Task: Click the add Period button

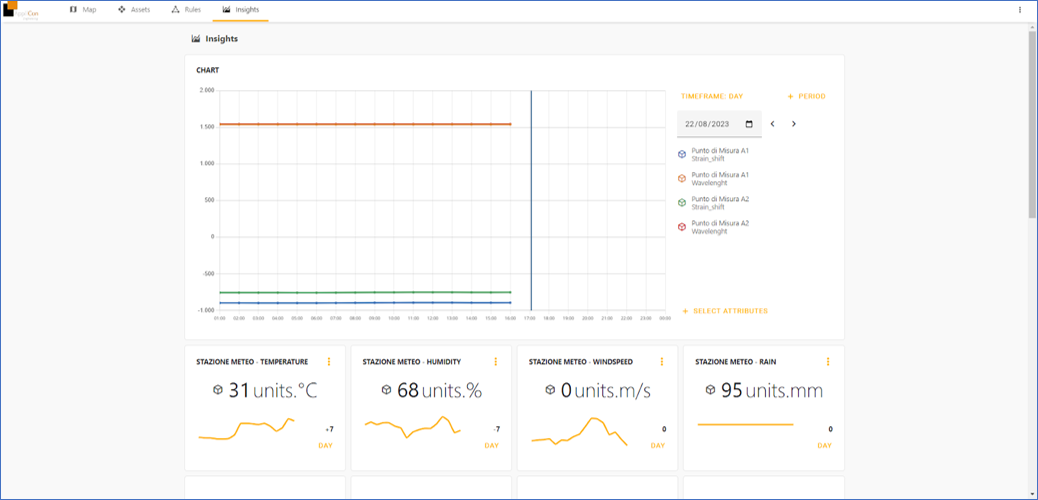Action: click(x=806, y=97)
